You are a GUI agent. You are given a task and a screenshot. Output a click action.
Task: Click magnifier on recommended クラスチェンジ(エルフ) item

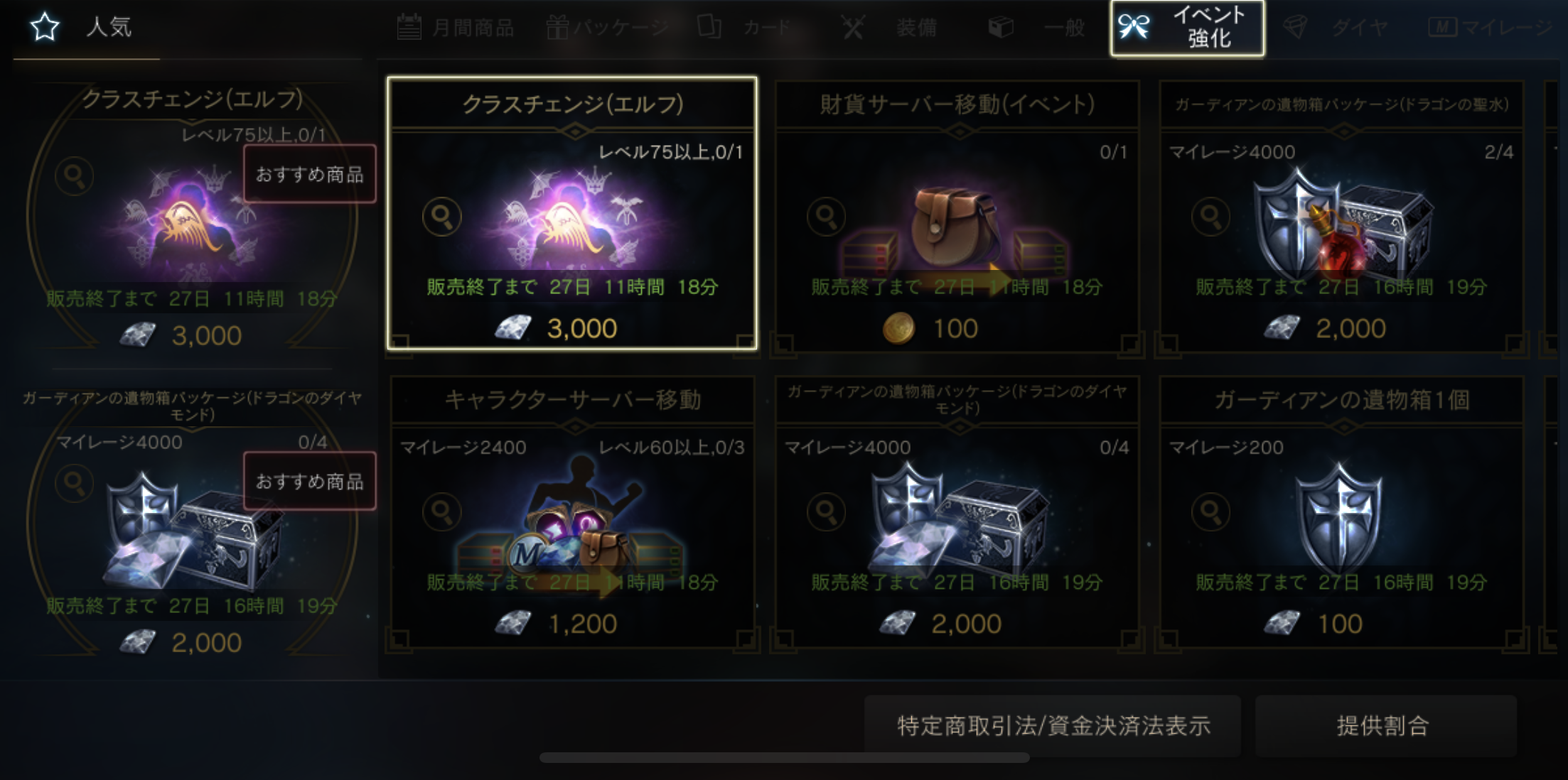click(x=74, y=175)
